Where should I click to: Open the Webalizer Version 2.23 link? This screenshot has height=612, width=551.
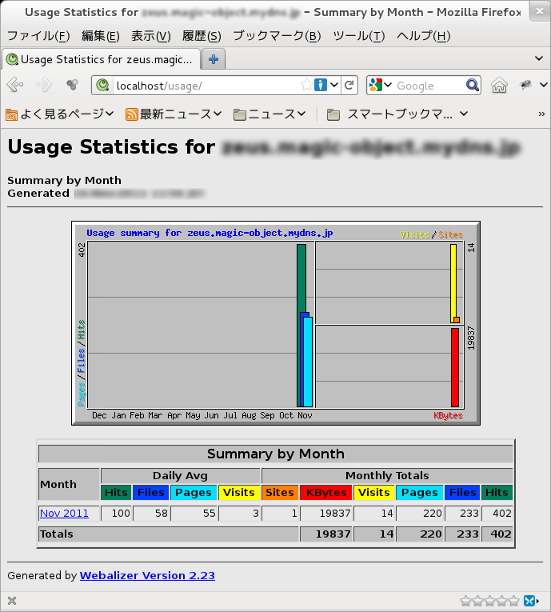[x=147, y=575]
